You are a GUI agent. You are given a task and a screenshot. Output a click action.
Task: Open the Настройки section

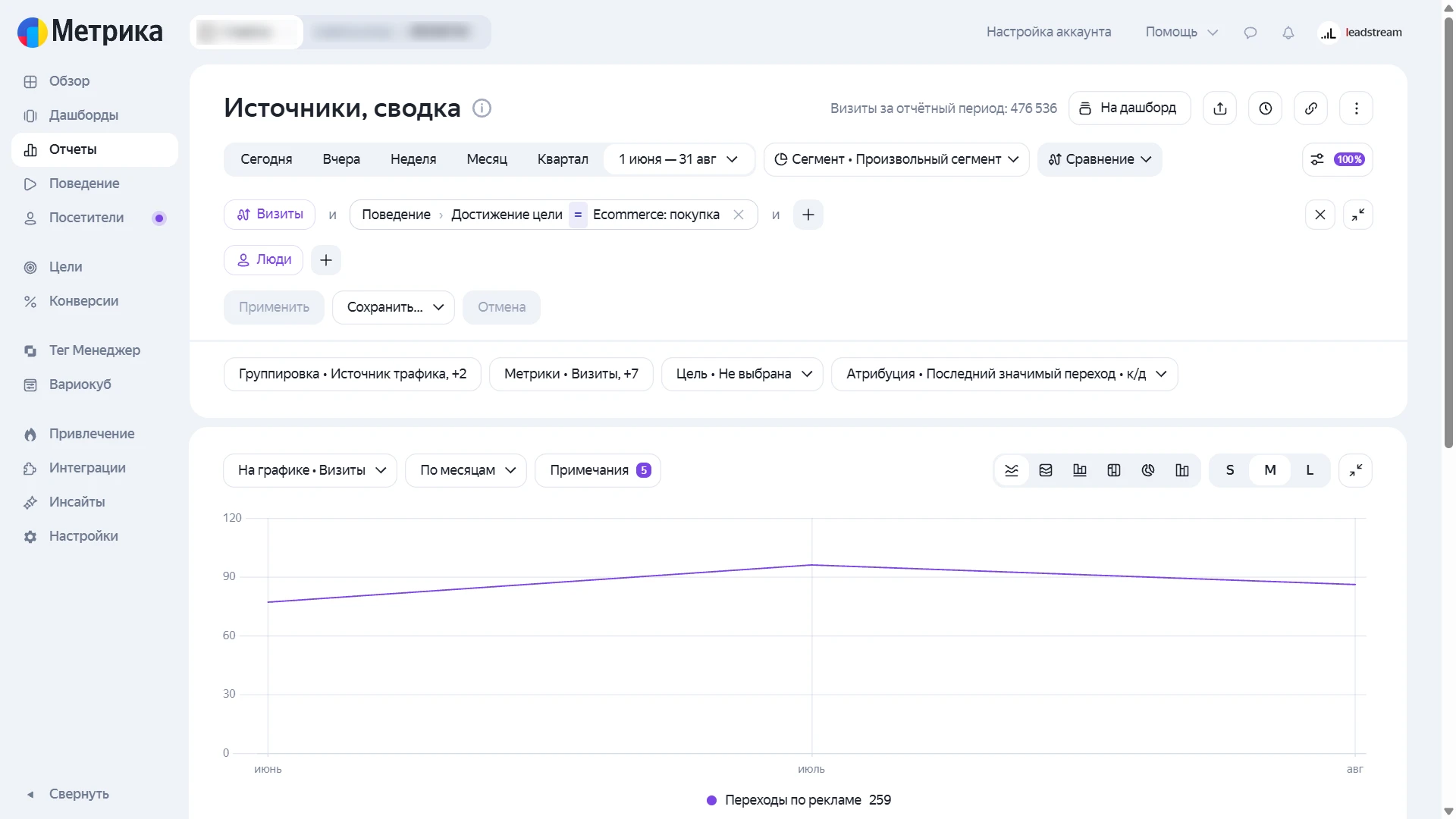pos(95,536)
